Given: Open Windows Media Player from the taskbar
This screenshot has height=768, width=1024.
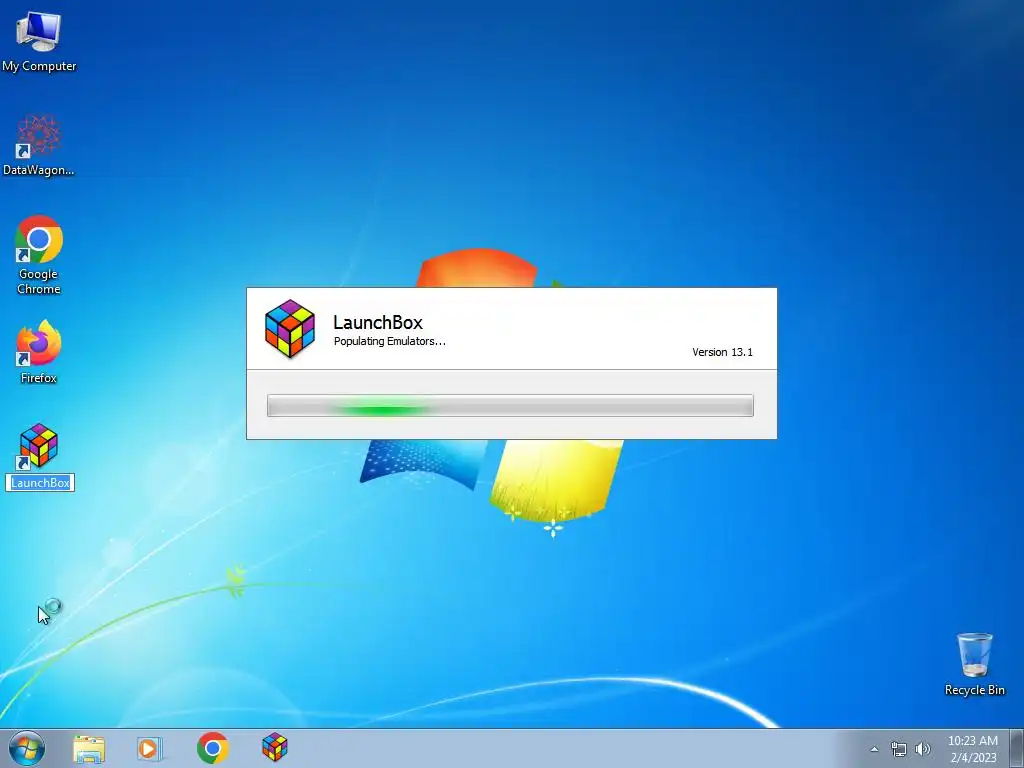Looking at the screenshot, I should point(150,748).
